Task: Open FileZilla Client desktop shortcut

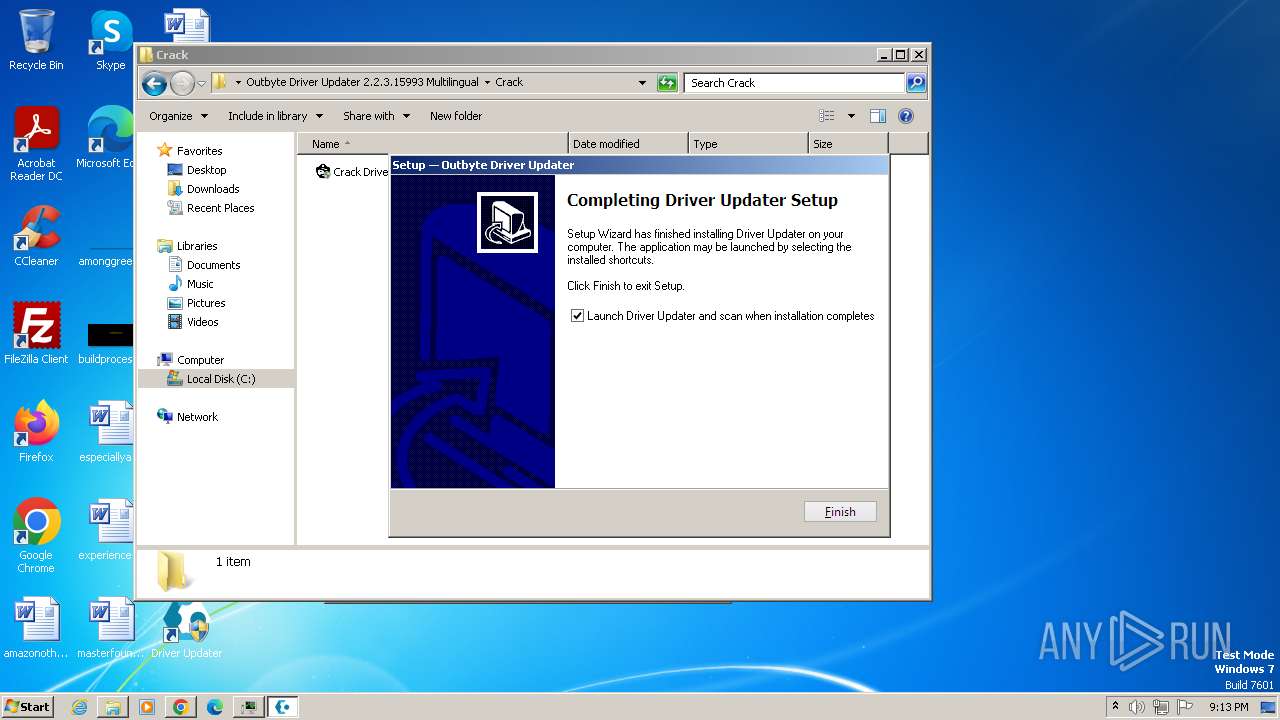Action: [x=36, y=334]
